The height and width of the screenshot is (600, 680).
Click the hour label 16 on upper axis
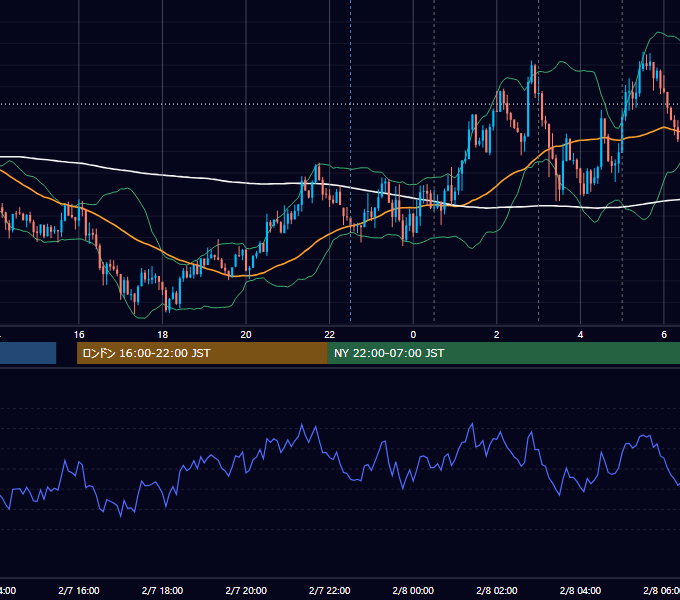click(79, 335)
